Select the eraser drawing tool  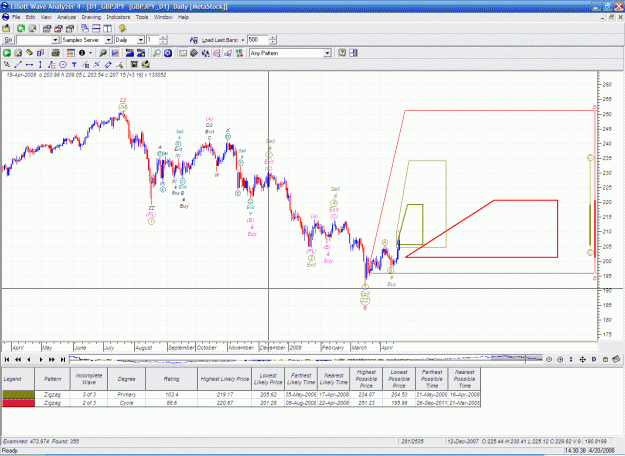click(108, 65)
